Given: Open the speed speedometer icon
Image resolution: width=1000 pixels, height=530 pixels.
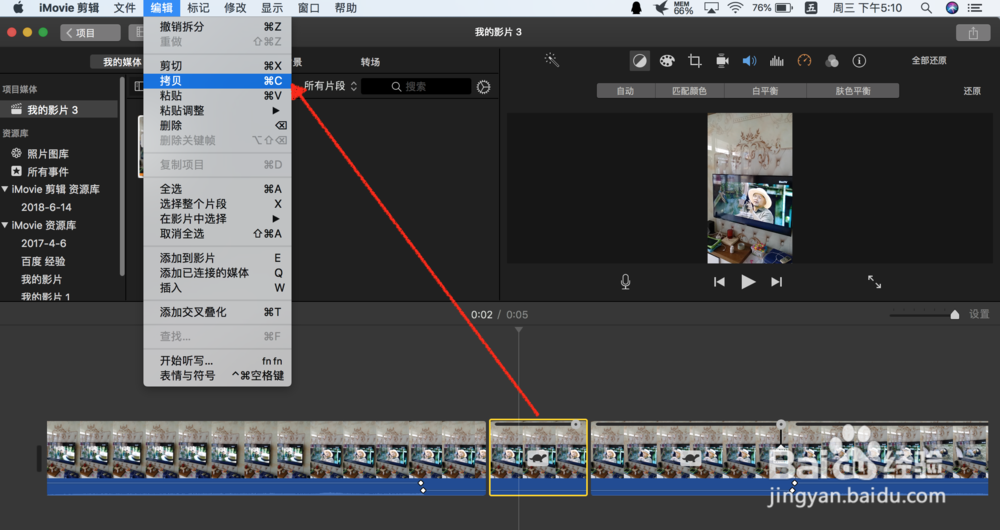Looking at the screenshot, I should point(804,61).
